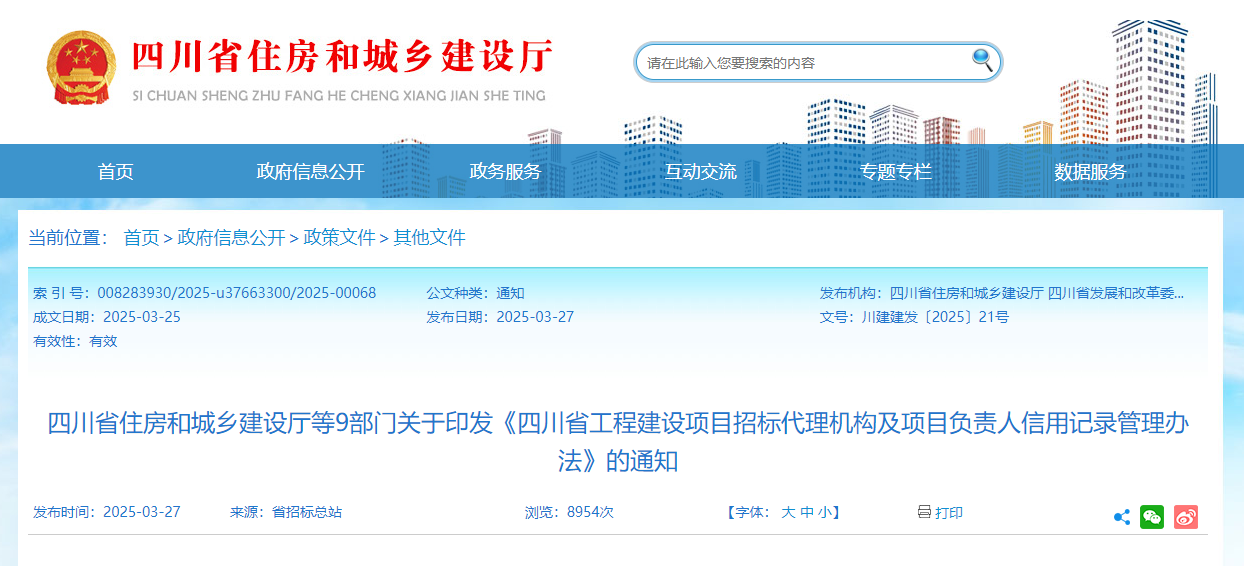Click the printer icon beside 打印

[924, 512]
